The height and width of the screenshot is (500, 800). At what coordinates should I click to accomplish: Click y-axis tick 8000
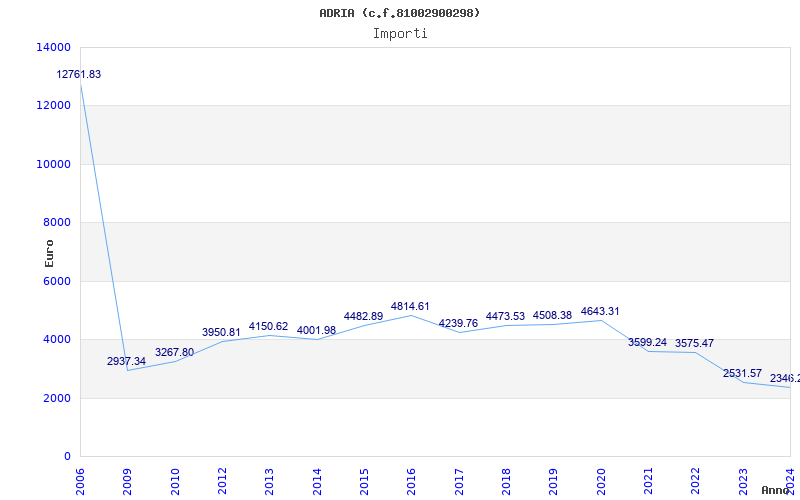tap(57, 223)
